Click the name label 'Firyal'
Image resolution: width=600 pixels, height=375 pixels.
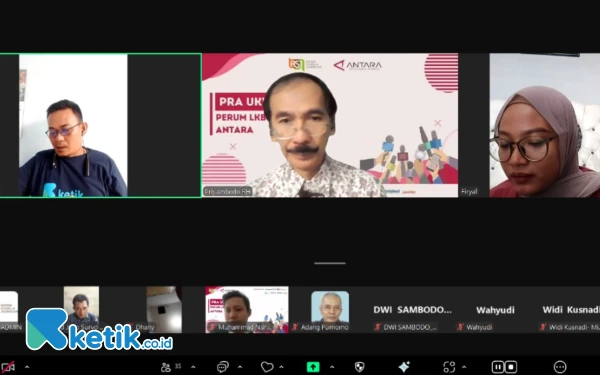click(x=469, y=192)
